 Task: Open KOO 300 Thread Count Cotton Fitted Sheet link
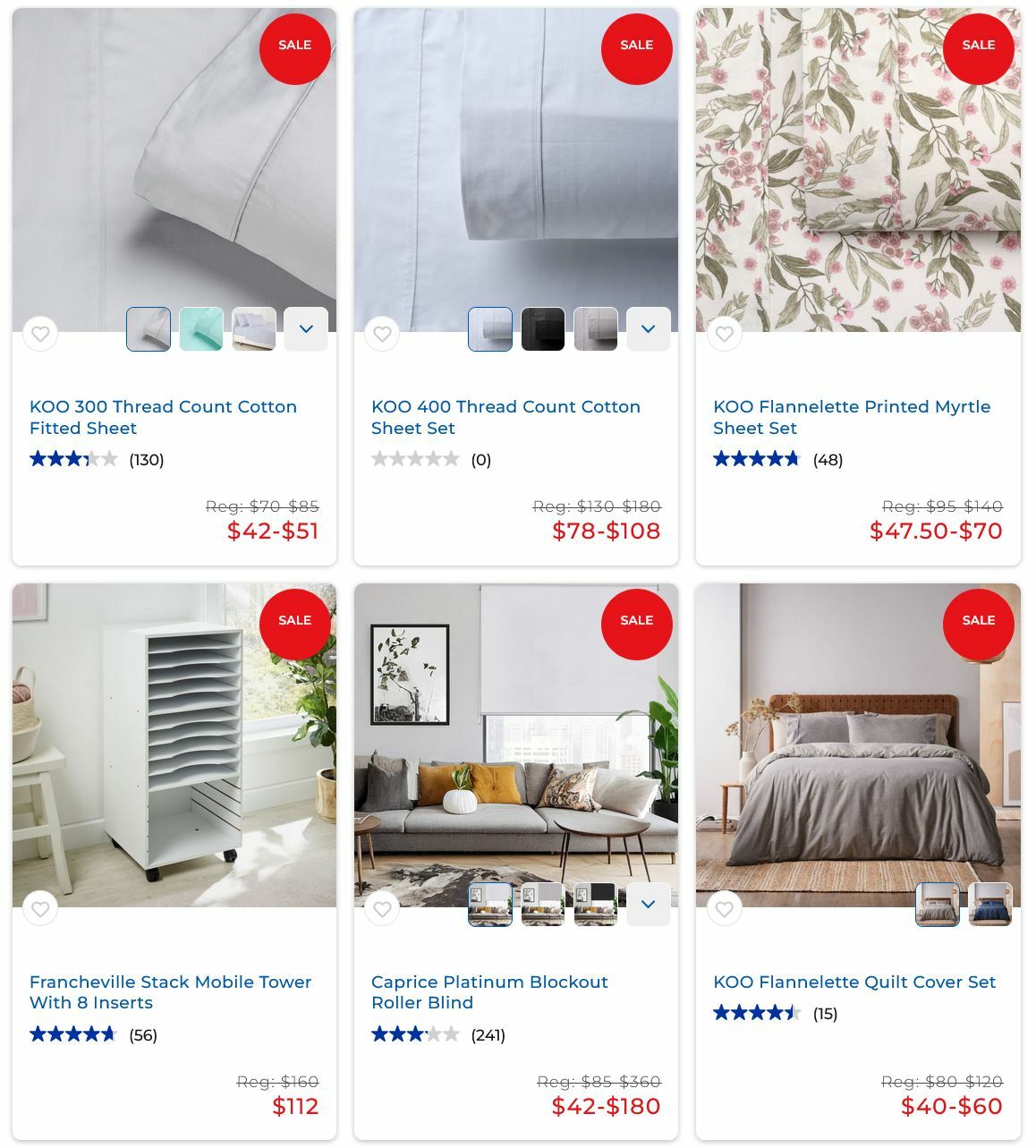click(x=163, y=417)
